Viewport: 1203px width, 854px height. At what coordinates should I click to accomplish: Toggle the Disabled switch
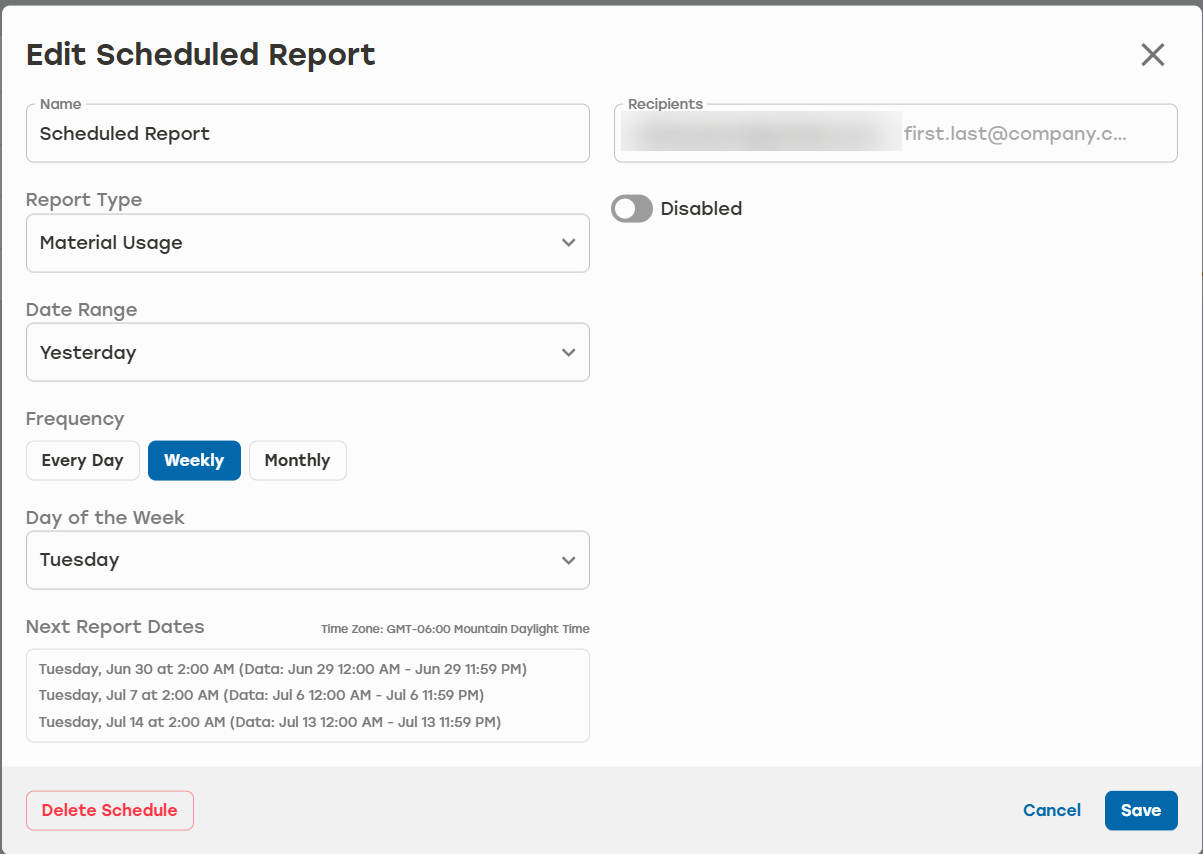coord(632,209)
